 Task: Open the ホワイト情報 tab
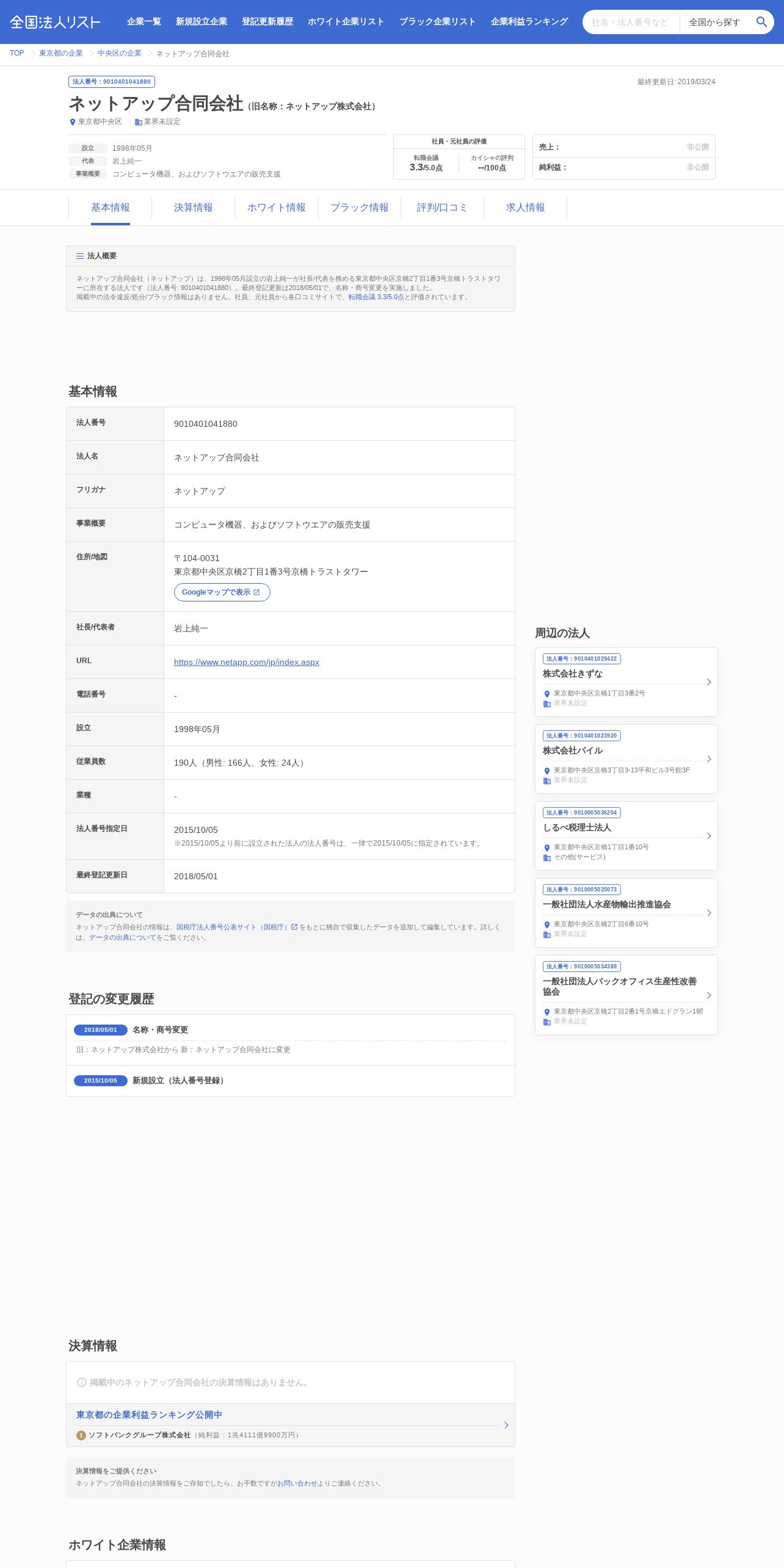pyautogui.click(x=277, y=208)
